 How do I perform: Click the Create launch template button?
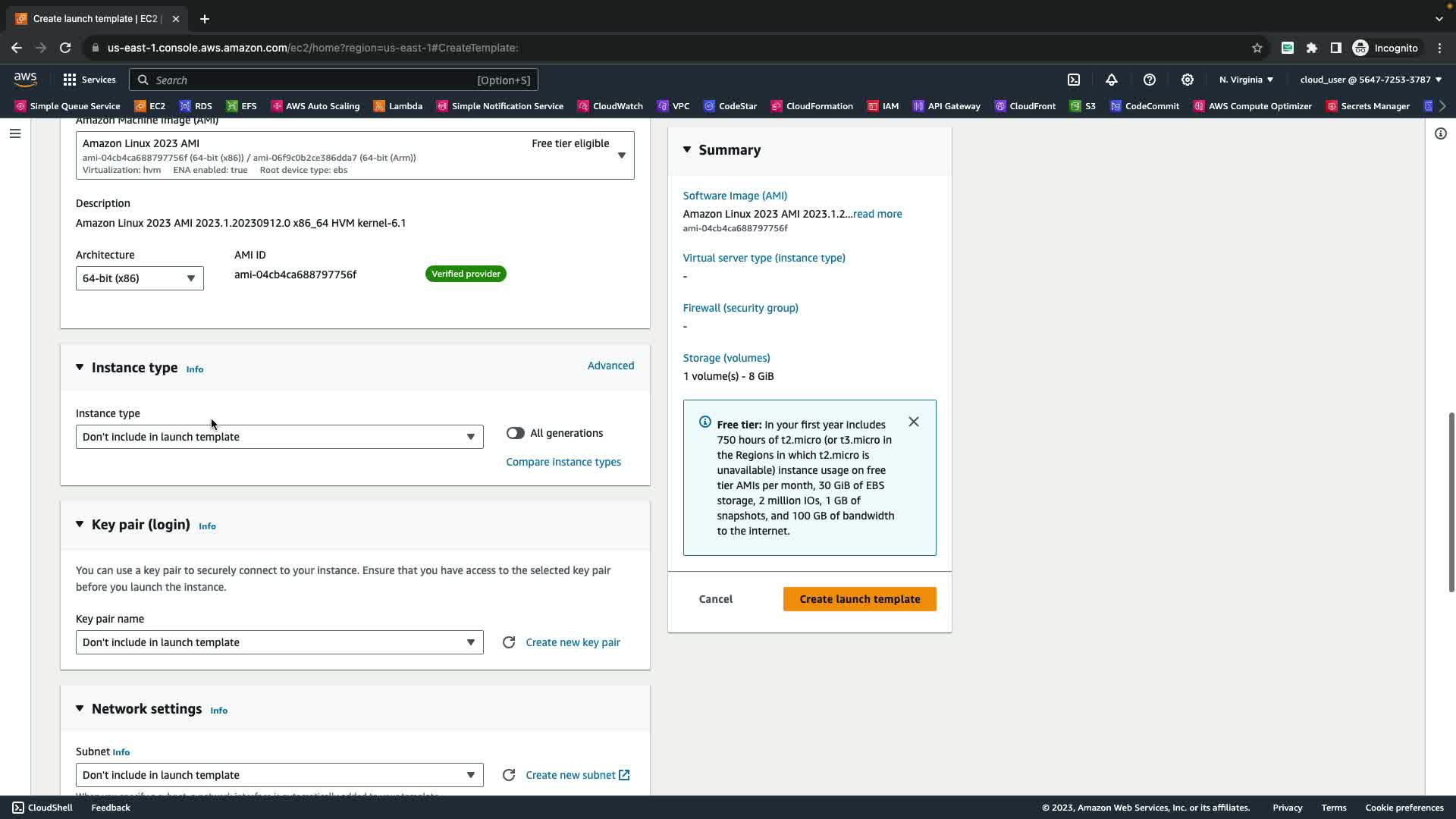pyautogui.click(x=859, y=599)
